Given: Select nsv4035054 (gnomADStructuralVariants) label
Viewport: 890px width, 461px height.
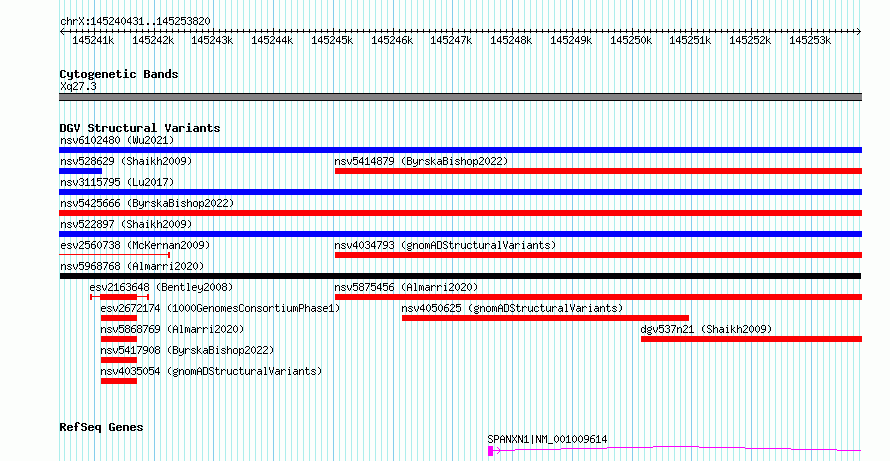Looking at the screenshot, I should click(211, 371).
